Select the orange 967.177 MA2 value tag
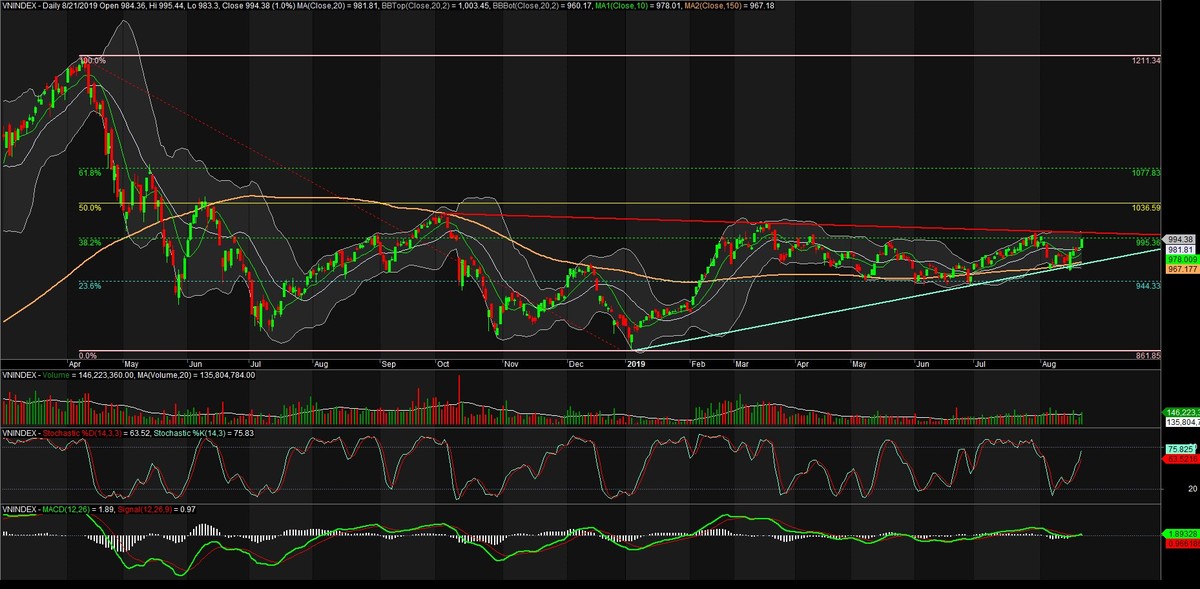Viewport: 1200px width, 589px height. tap(1181, 269)
